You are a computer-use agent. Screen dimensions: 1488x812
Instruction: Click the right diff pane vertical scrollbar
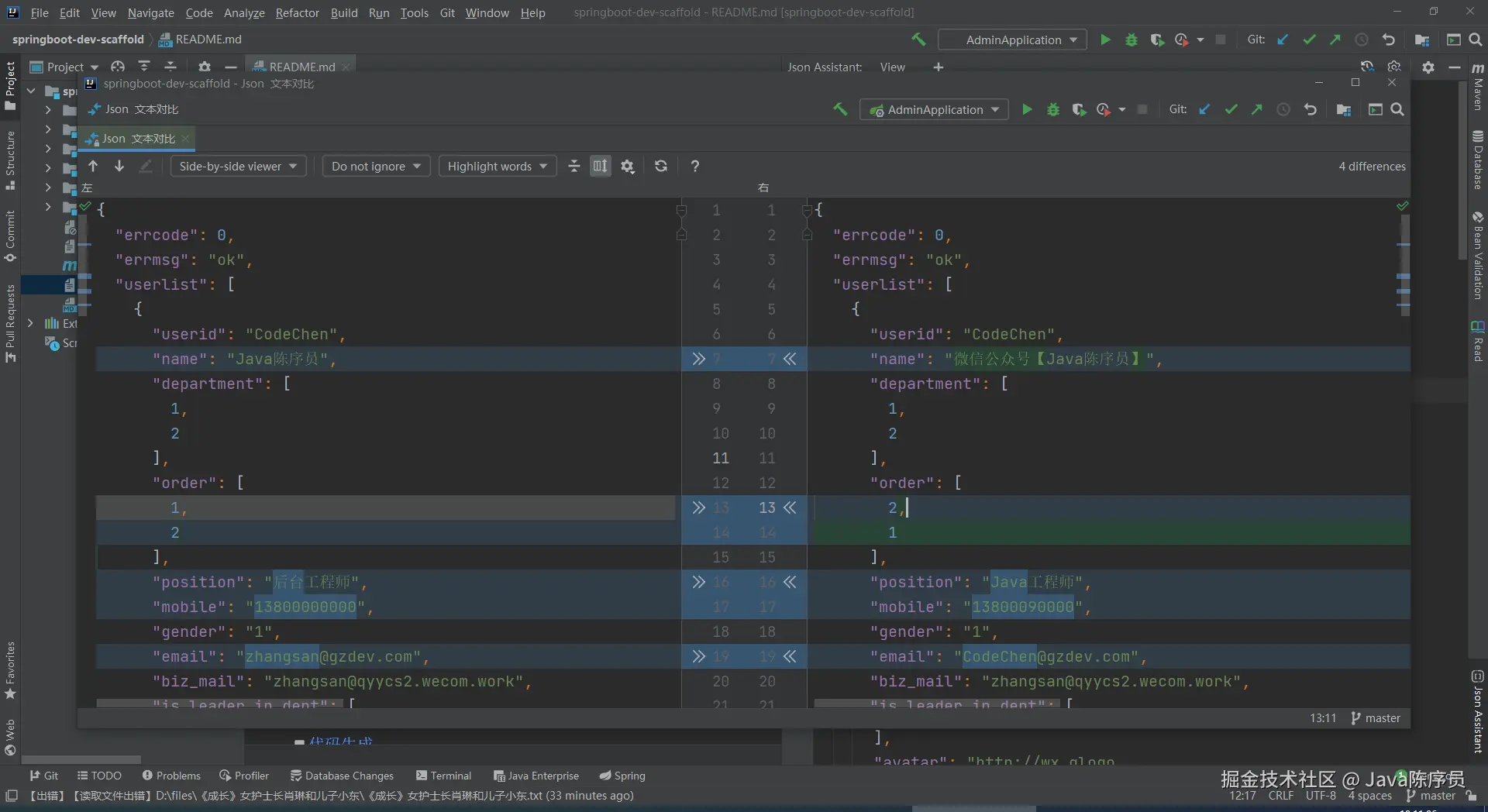(1404, 263)
